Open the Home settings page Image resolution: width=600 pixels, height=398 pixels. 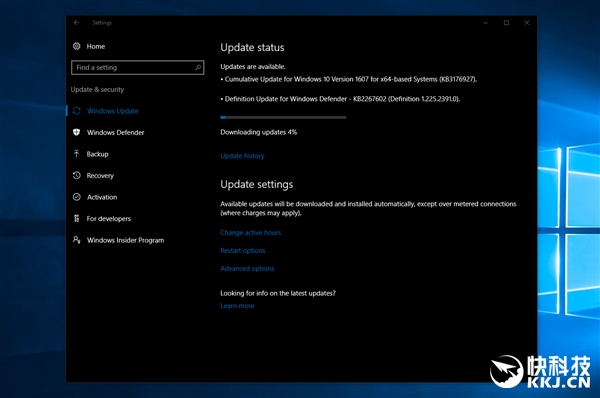click(x=96, y=46)
